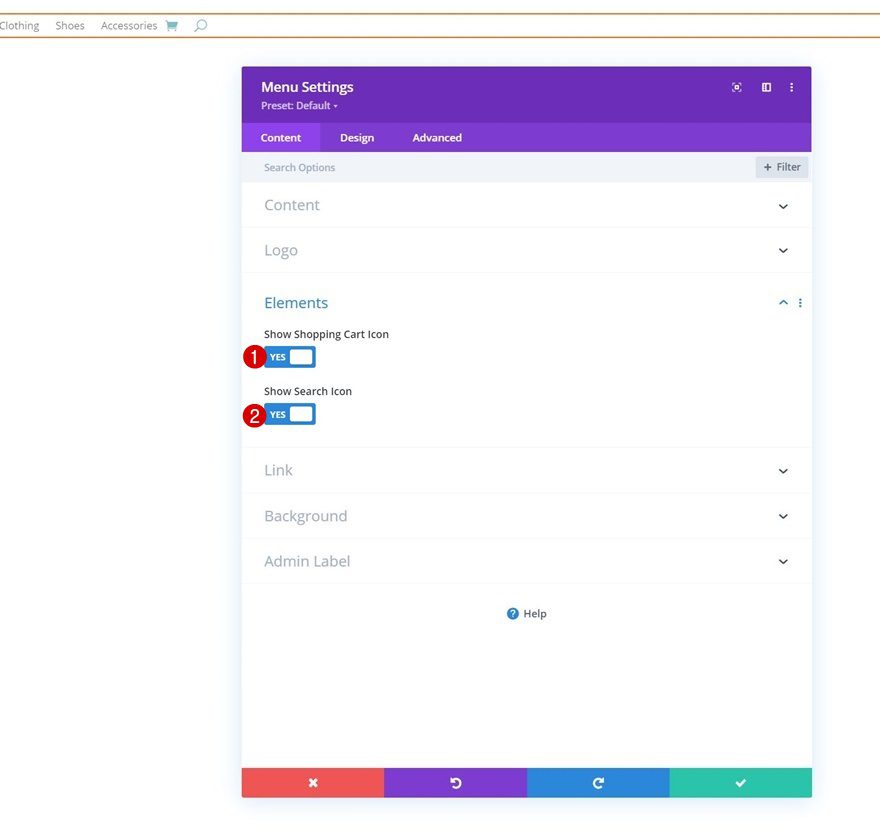Click the Filter button
The image size is (880, 839).
coord(781,167)
